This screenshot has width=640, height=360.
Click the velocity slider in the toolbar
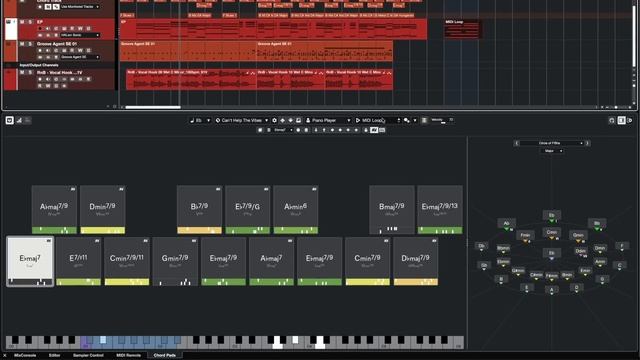pos(442,120)
